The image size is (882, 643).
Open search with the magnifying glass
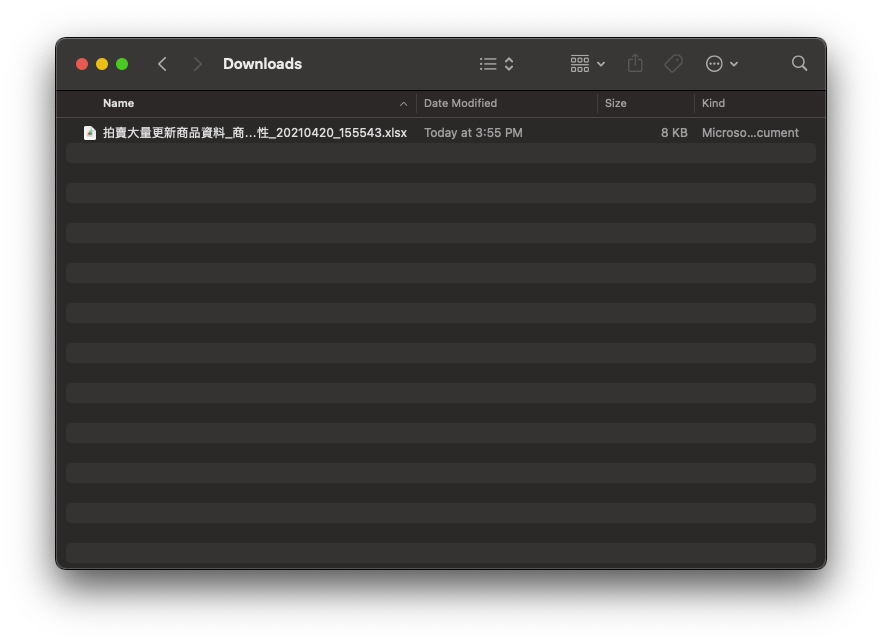click(x=799, y=64)
